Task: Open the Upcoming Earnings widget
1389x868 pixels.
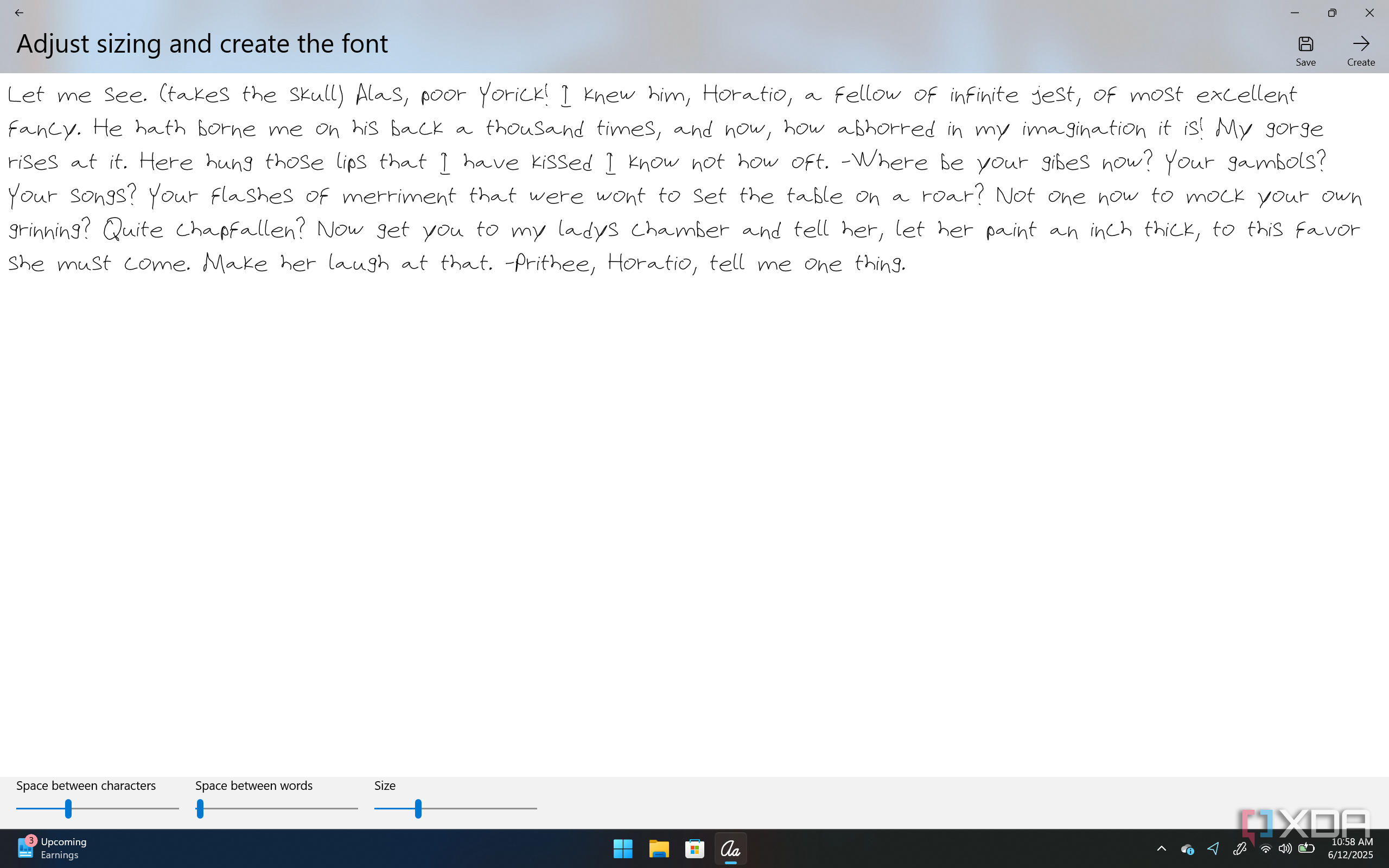Action: coord(52,848)
